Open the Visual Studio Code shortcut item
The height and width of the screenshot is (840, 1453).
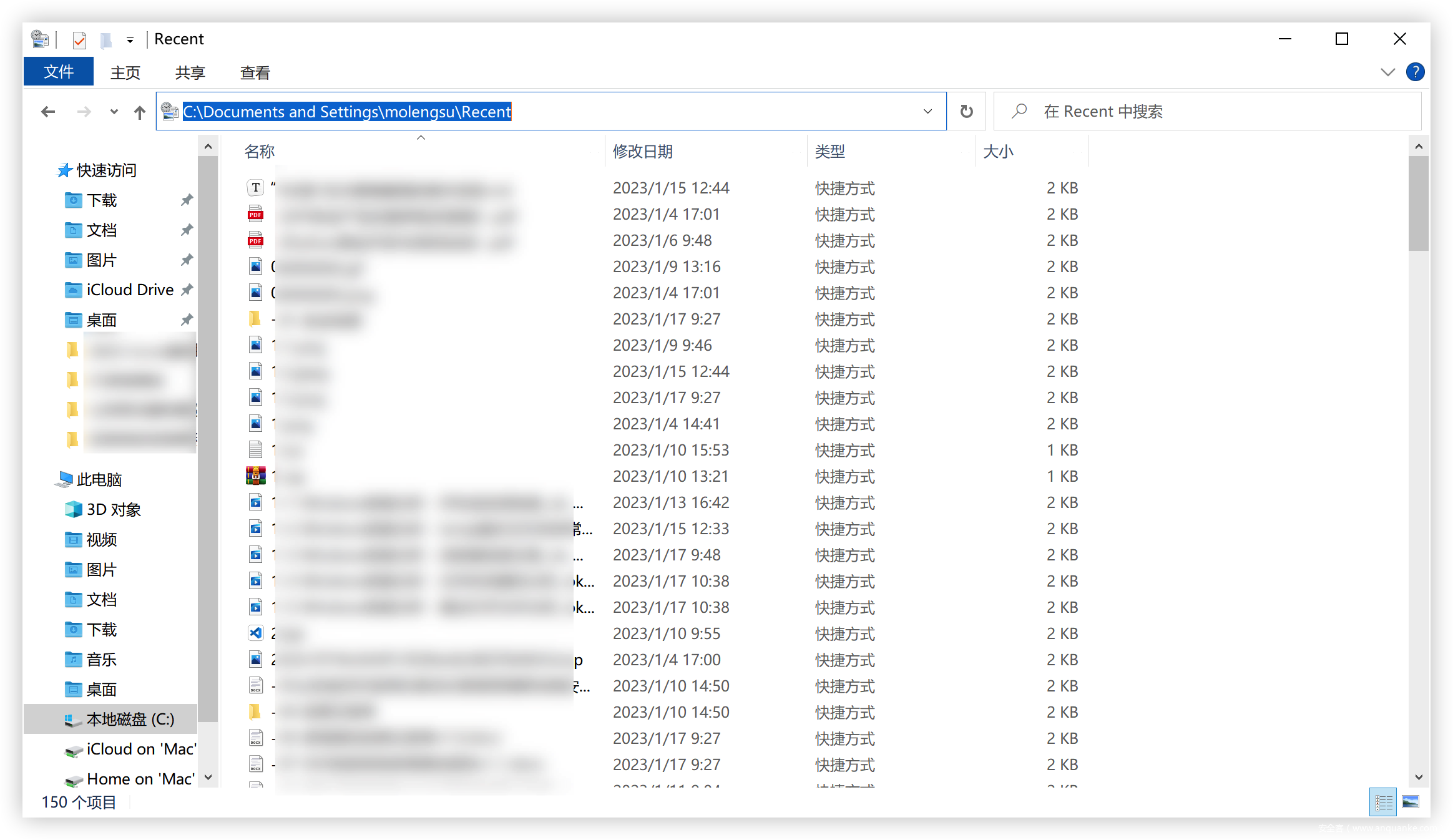click(256, 633)
